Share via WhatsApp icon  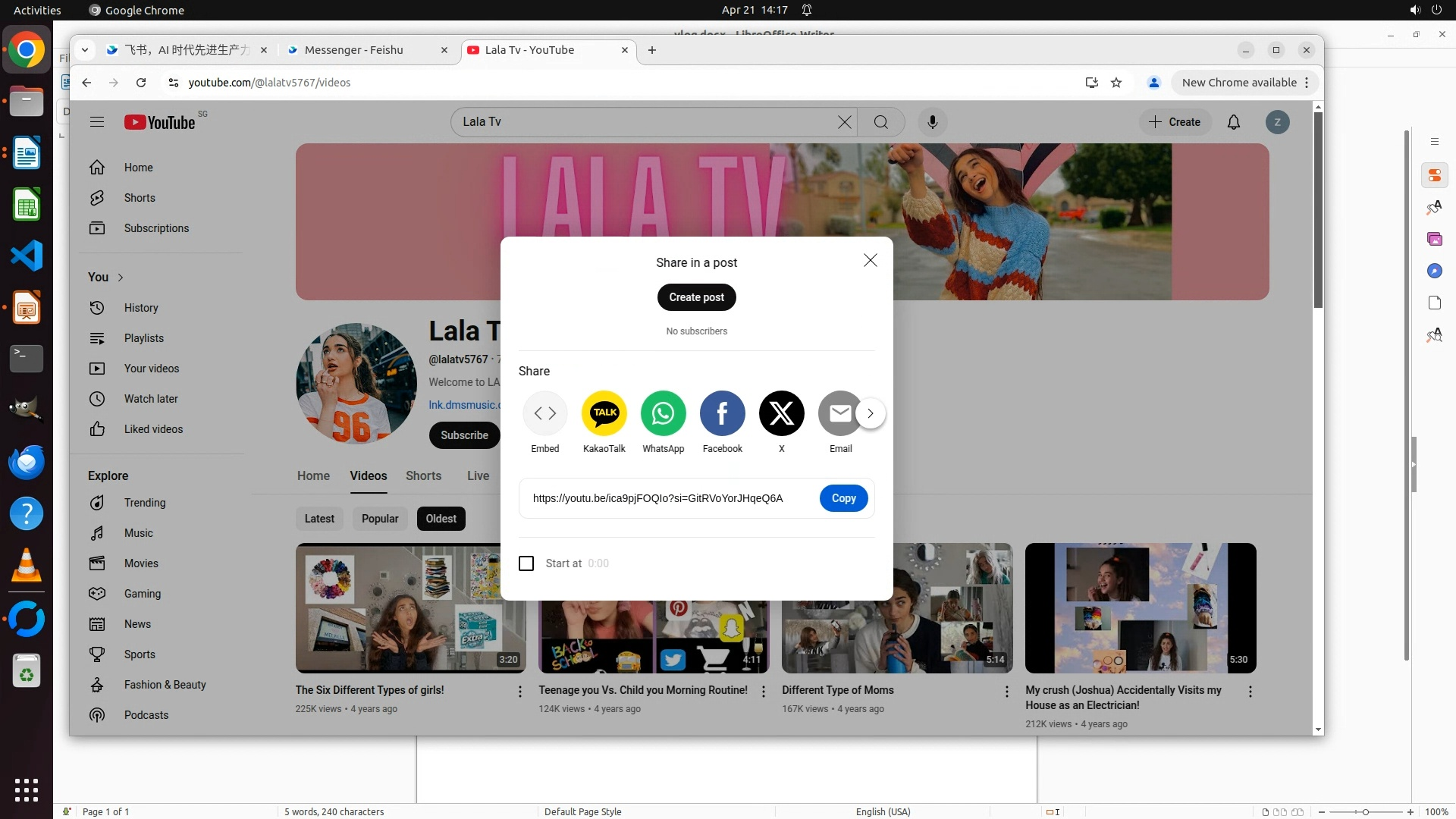point(663,413)
